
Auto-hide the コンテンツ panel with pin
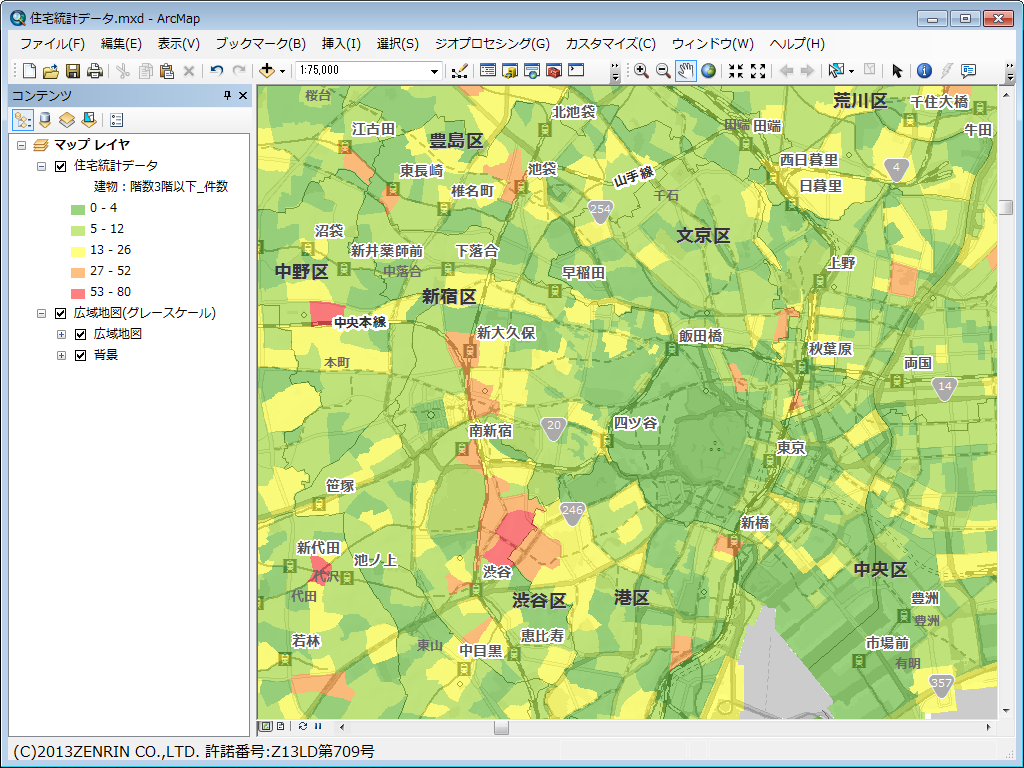click(x=227, y=95)
